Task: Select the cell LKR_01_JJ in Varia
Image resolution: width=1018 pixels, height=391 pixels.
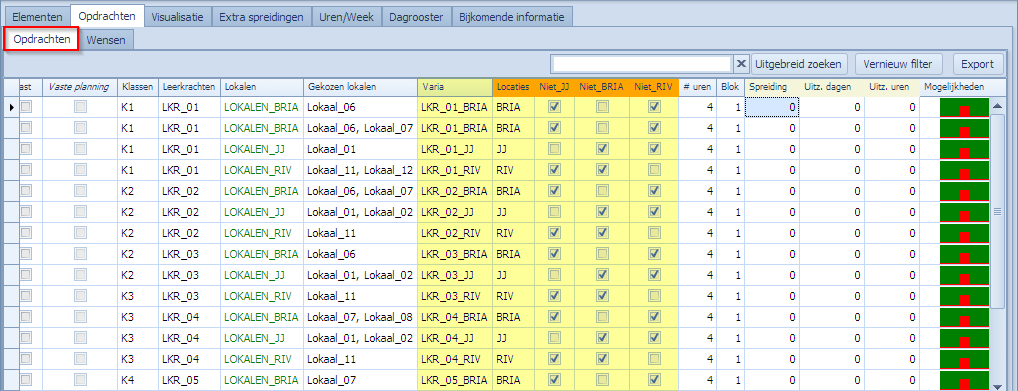Action: point(455,149)
